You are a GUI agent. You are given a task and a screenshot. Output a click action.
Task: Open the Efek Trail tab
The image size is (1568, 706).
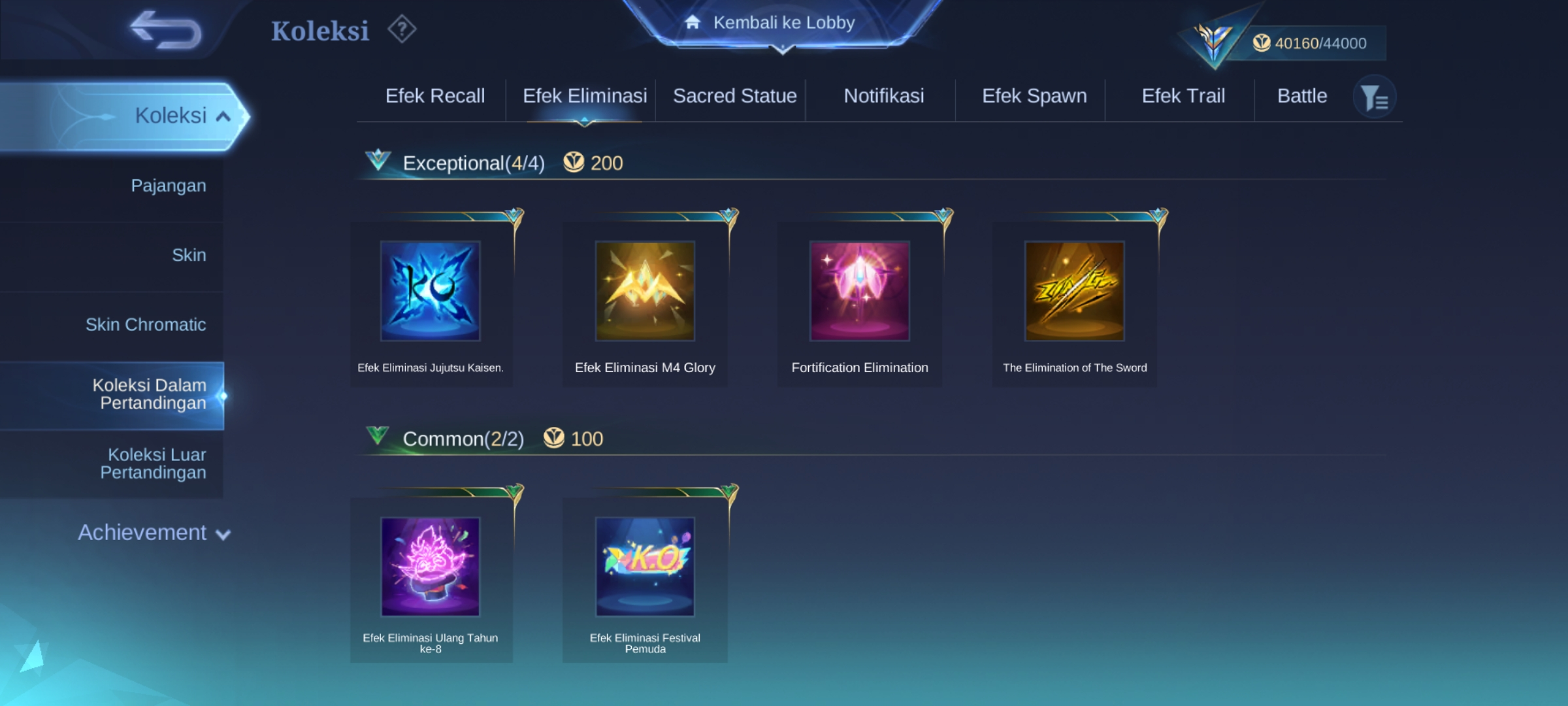click(1183, 96)
